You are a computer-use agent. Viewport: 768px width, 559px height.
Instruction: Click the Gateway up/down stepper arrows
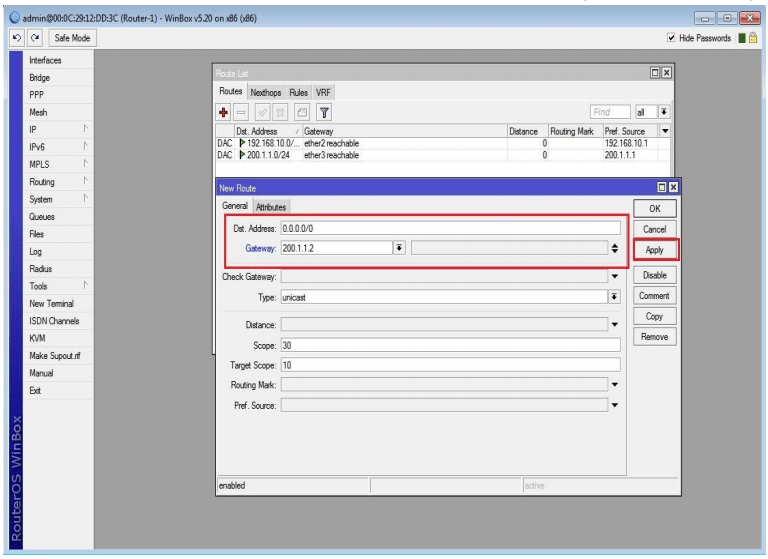tap(614, 248)
